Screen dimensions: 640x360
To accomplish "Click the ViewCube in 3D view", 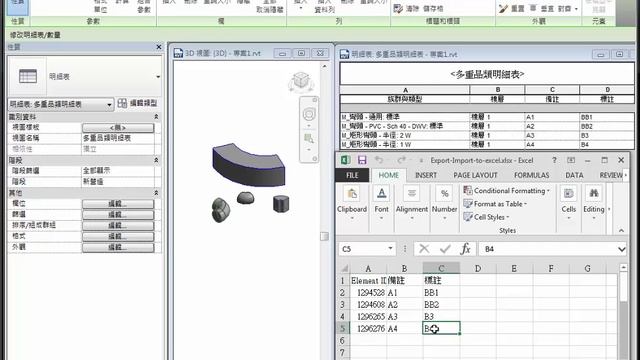I will tap(301, 81).
